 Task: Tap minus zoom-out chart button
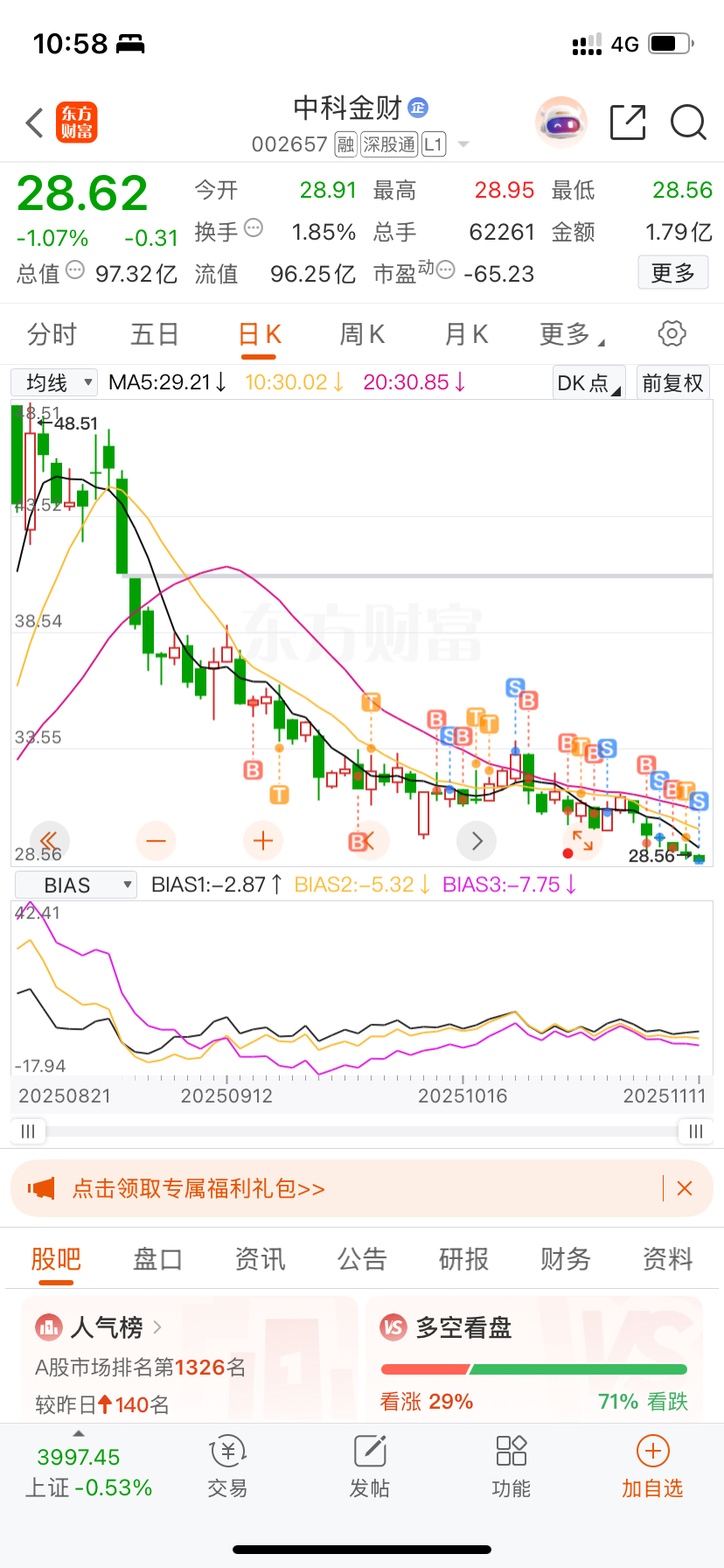coord(157,841)
